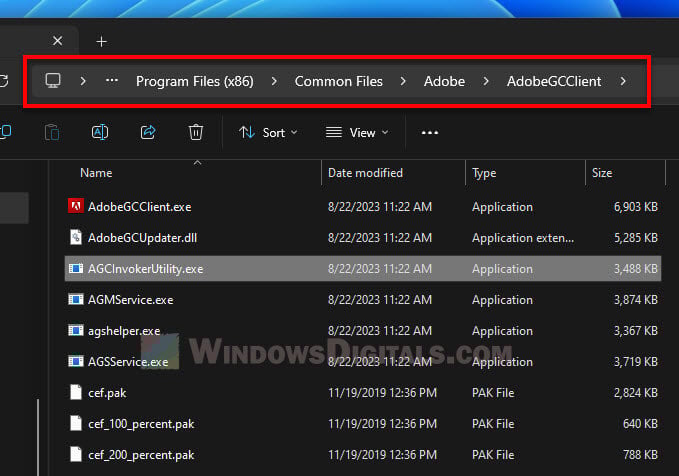Screen dimensions: 679x476
Task: Expand chevron after AdobeGCClient breadcrumb
Action: (623, 81)
